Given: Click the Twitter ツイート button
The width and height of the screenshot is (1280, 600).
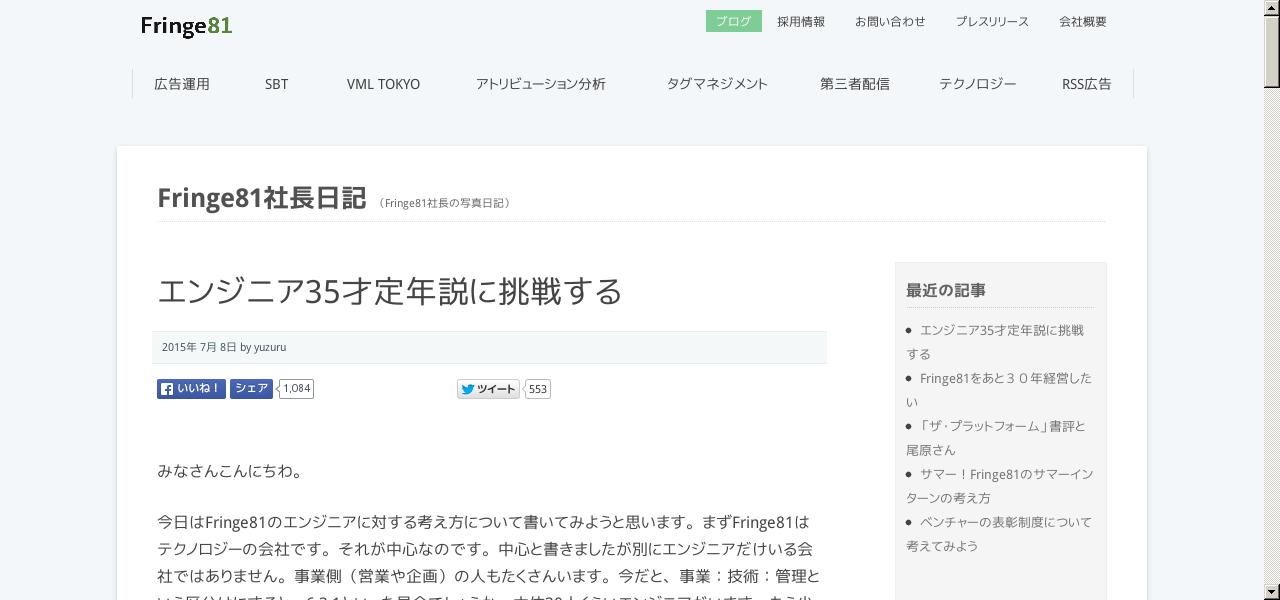Looking at the screenshot, I should 488,389.
